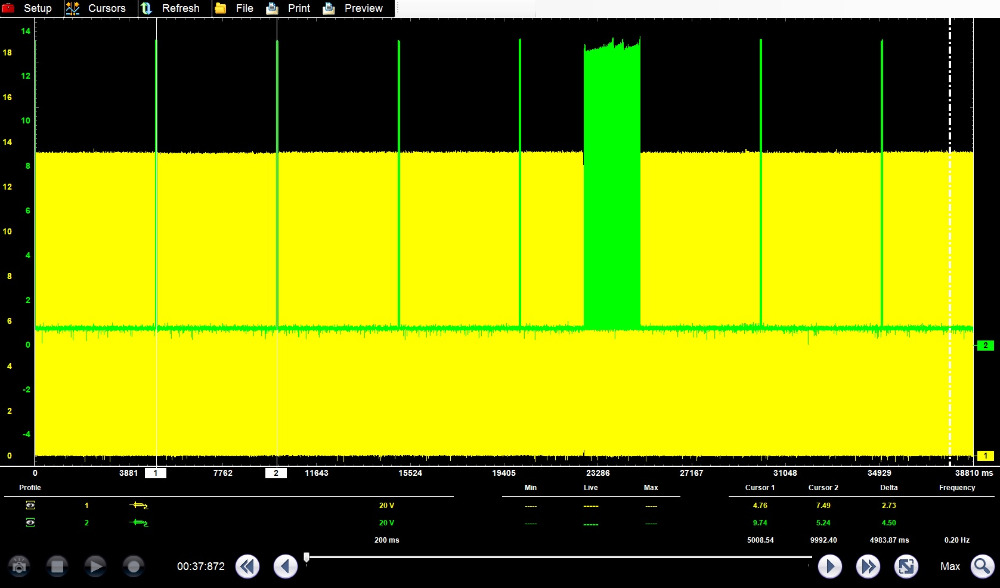
Task: Click the Max zoom label
Action: click(x=950, y=566)
